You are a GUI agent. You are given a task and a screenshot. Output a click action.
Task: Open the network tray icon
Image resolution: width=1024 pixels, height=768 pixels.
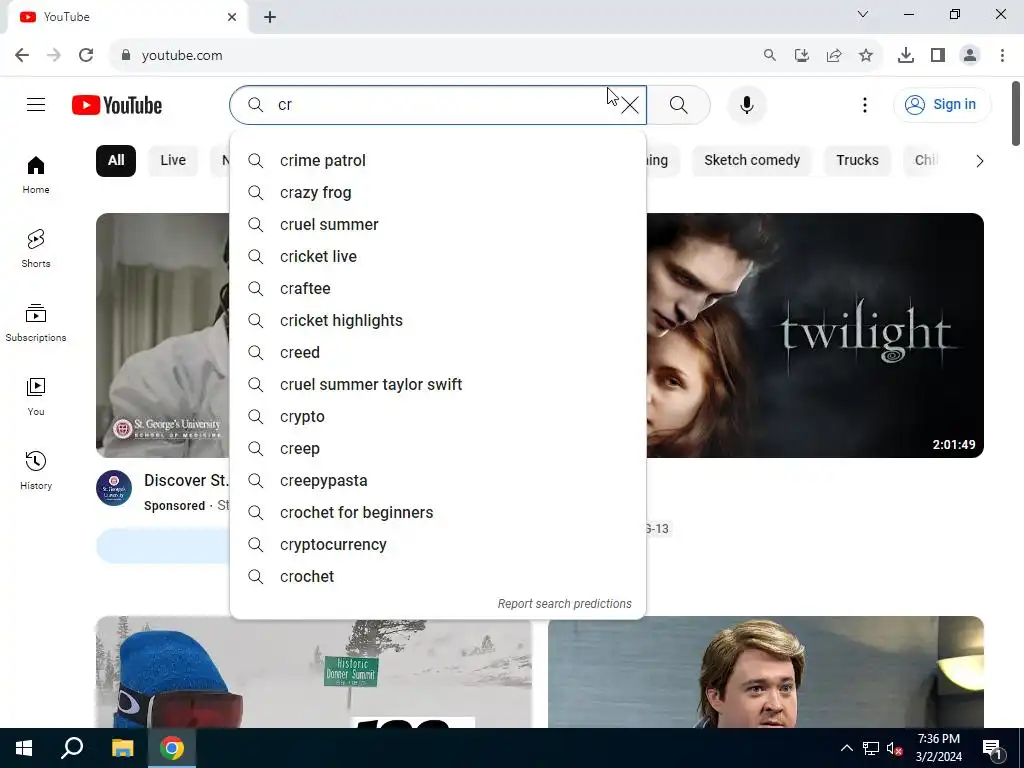tap(871, 748)
